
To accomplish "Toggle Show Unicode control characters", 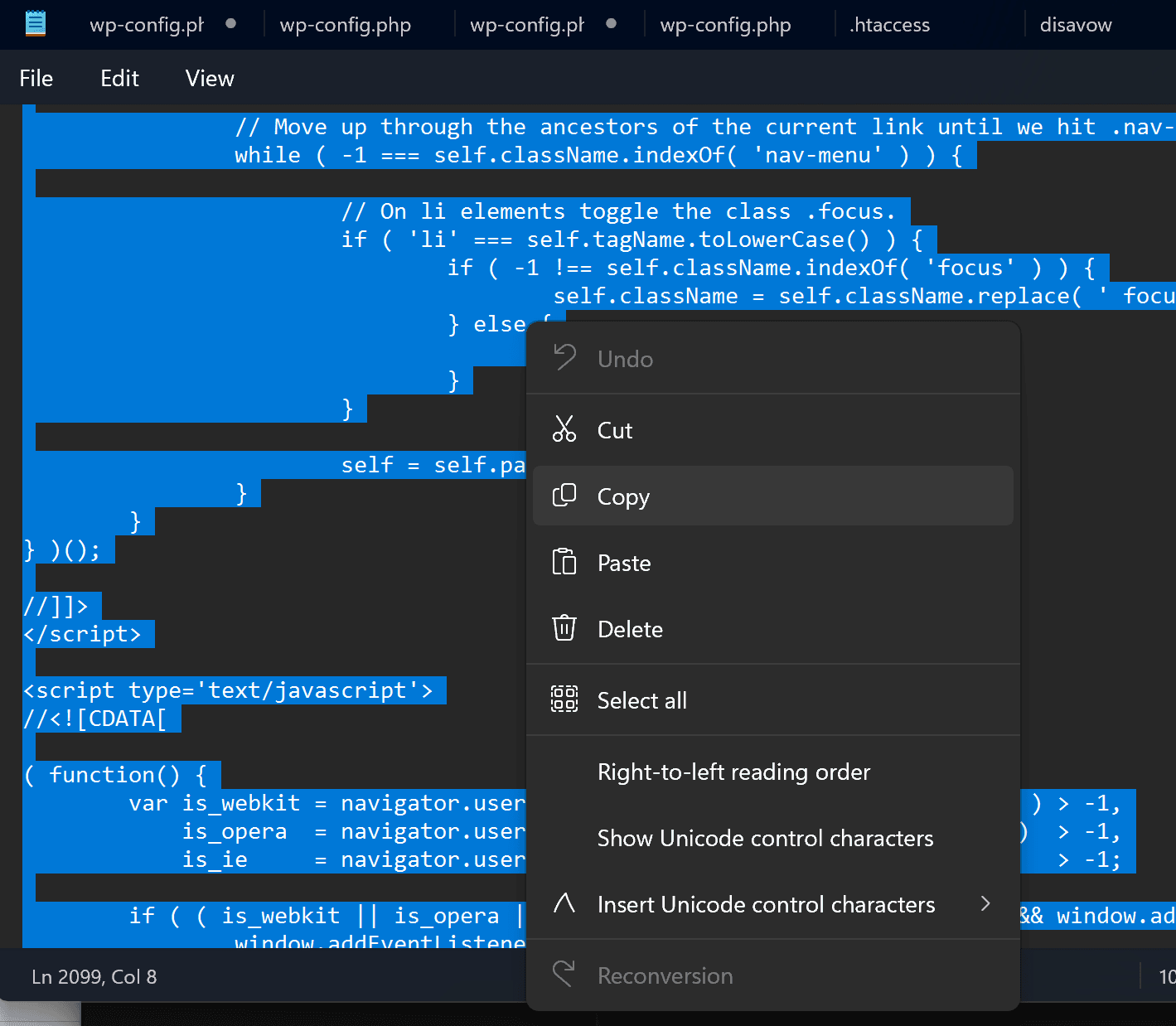I will pyautogui.click(x=772, y=837).
